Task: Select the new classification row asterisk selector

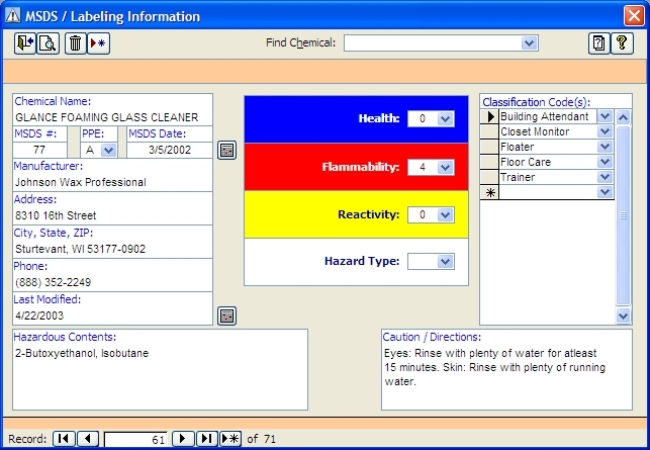Action: 490,192
